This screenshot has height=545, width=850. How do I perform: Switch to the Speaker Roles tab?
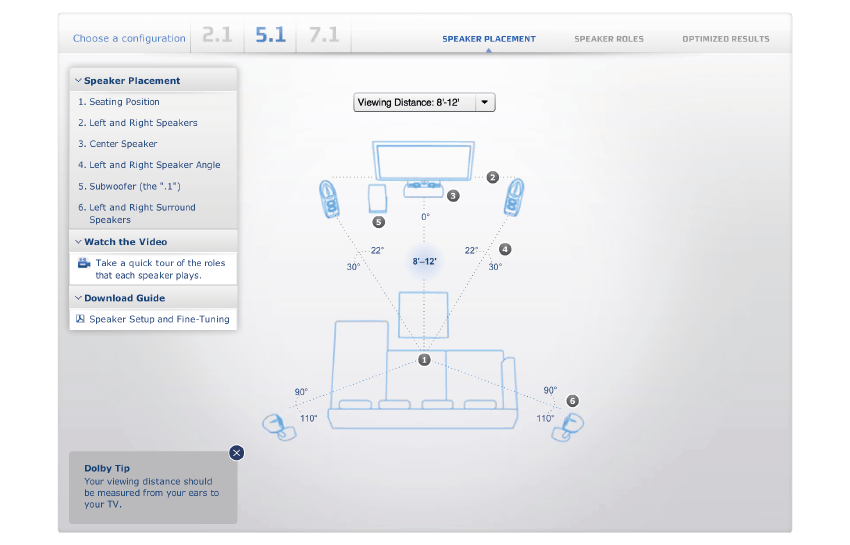click(x=608, y=39)
